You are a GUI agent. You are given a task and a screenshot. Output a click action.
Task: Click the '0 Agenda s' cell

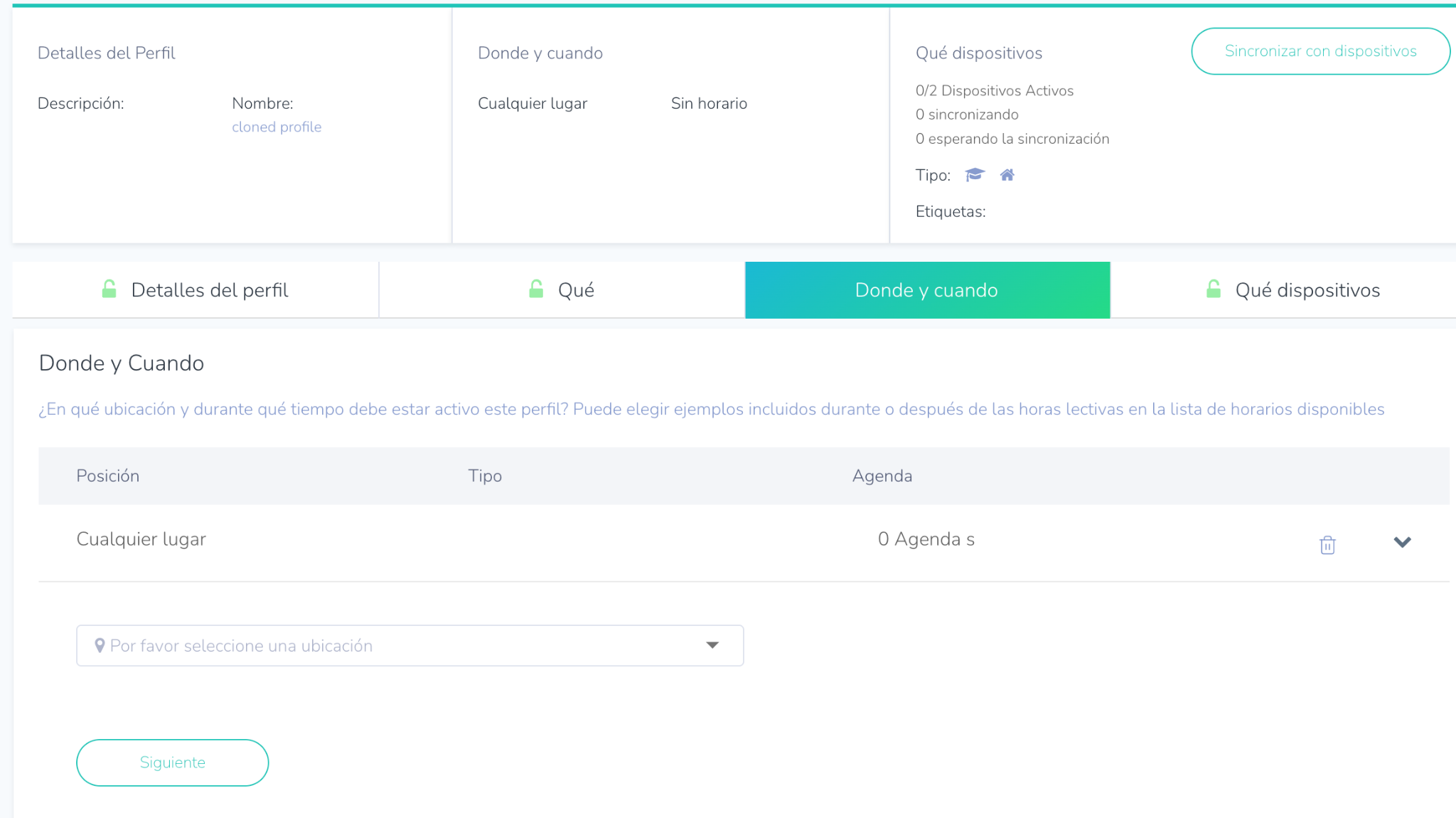(x=926, y=539)
